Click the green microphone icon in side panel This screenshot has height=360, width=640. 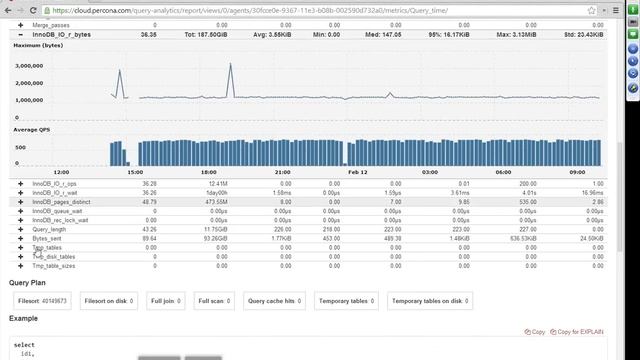[633, 8]
